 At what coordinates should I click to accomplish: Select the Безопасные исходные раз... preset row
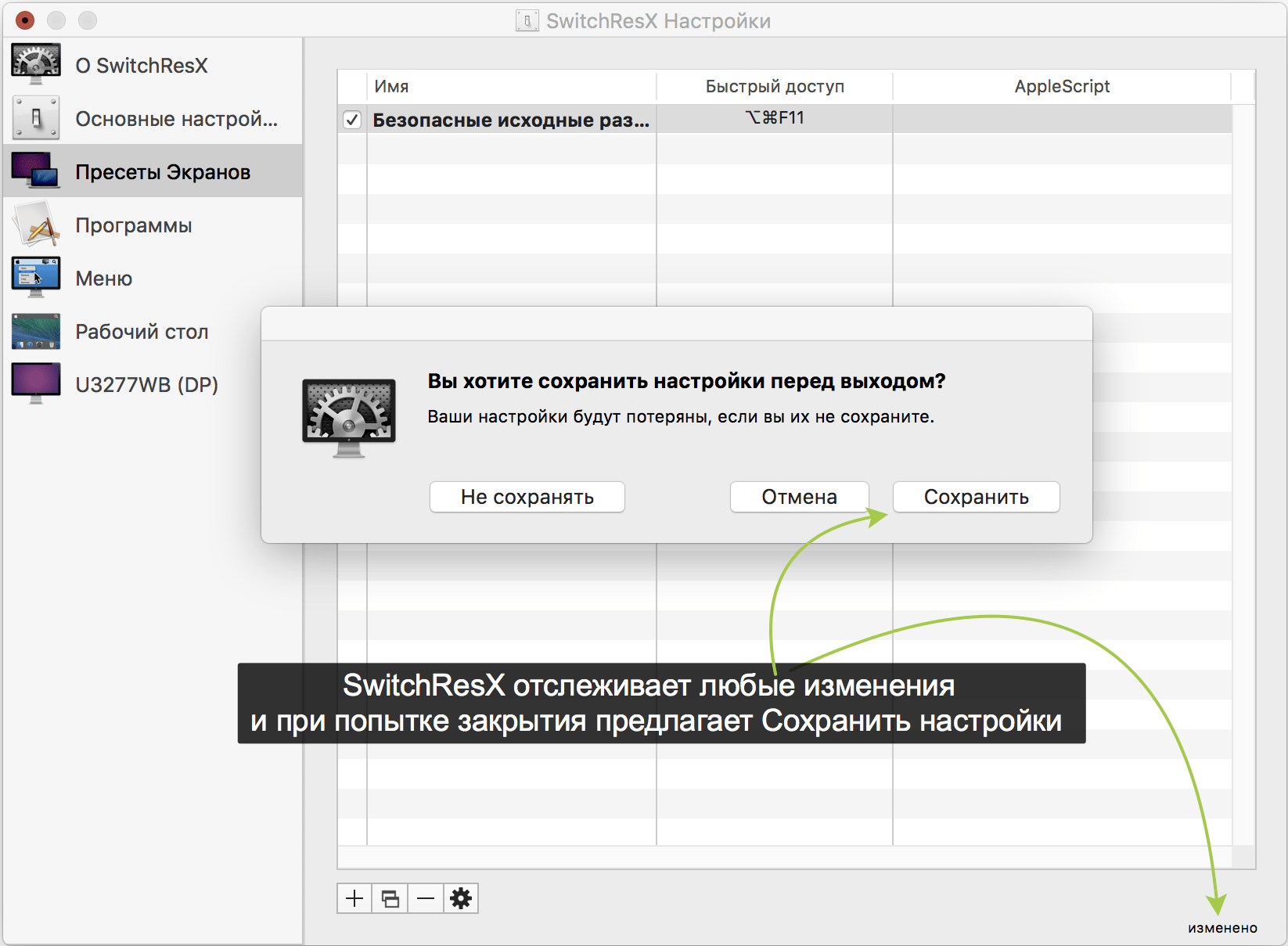[x=785, y=119]
